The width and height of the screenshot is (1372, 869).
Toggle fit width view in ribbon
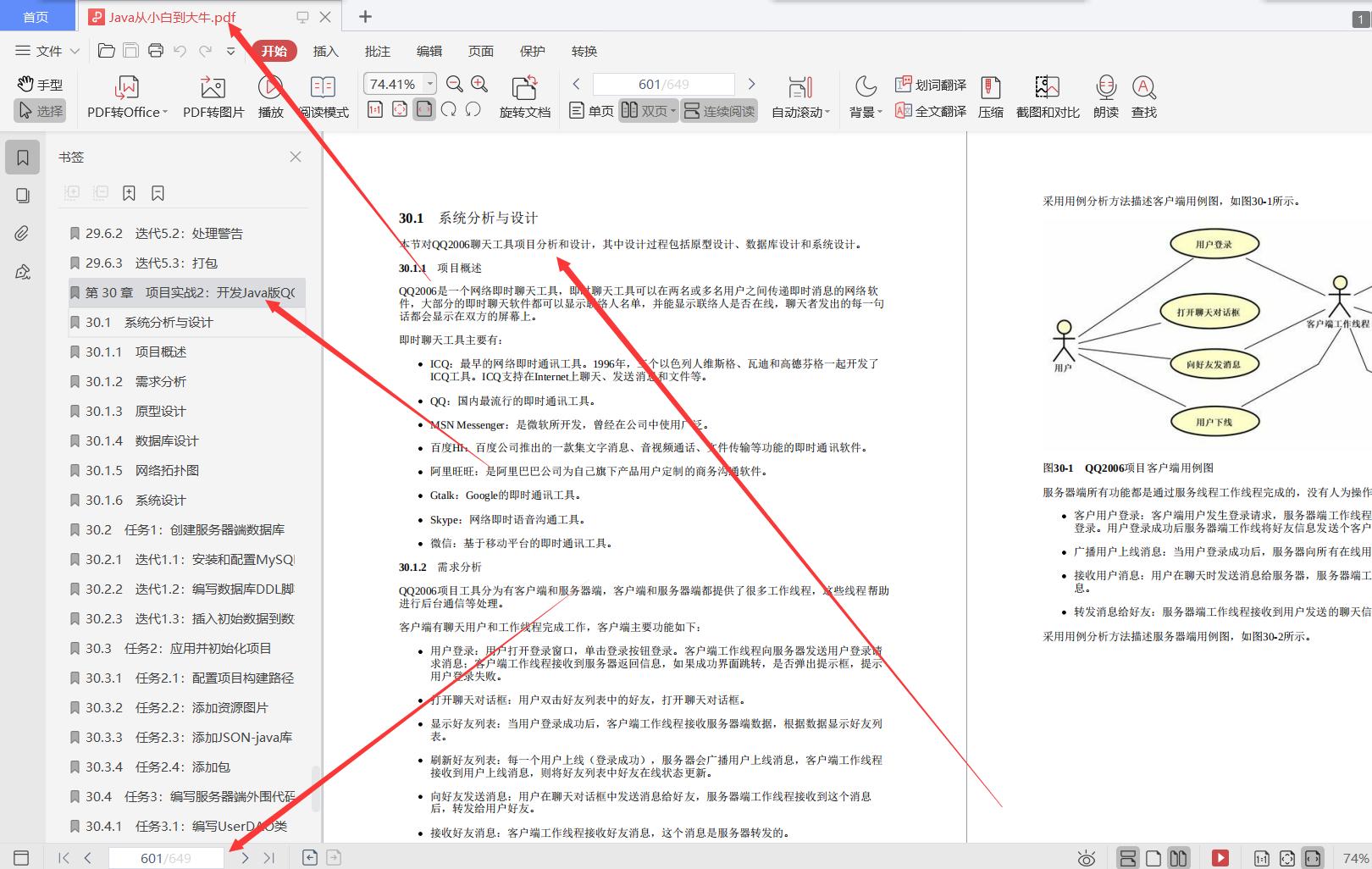424,109
